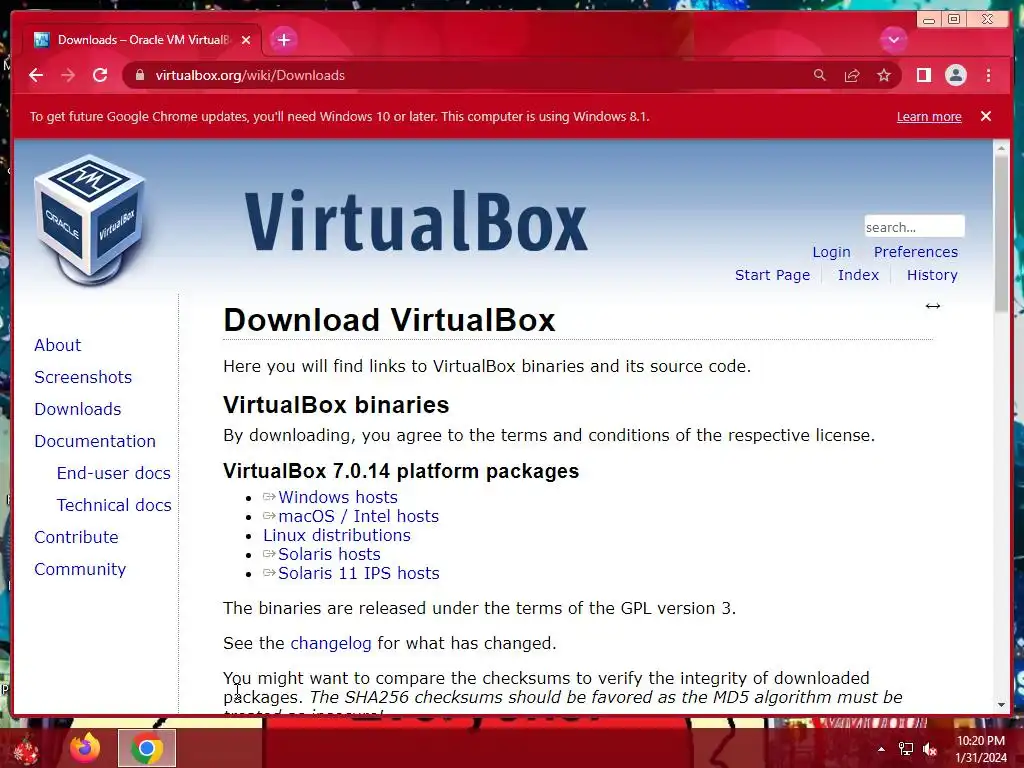Open Documentation in the sidebar
This screenshot has height=768, width=1024.
(95, 441)
